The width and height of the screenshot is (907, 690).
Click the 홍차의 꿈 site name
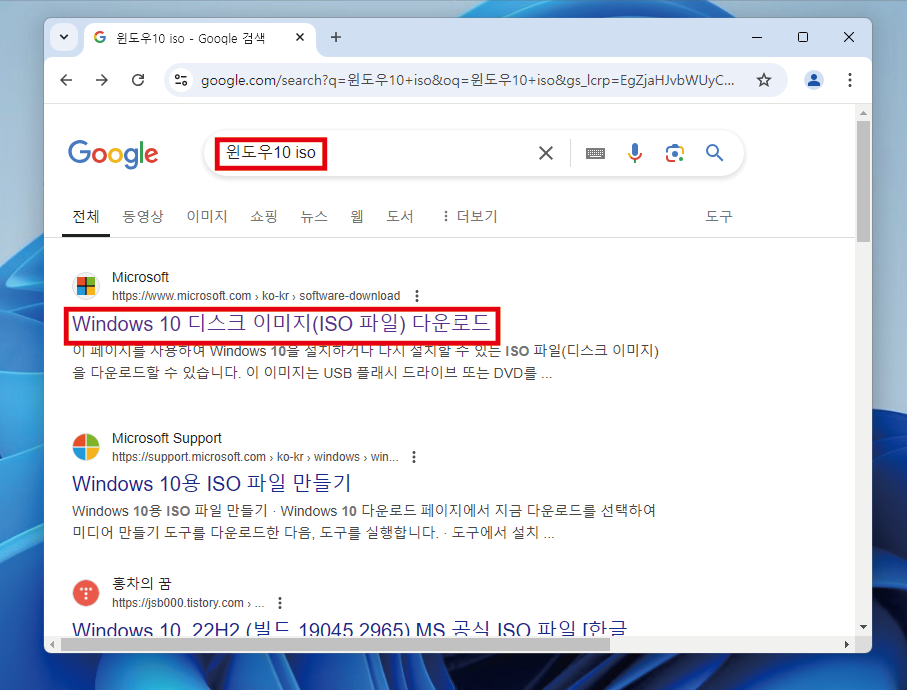pyautogui.click(x=141, y=584)
